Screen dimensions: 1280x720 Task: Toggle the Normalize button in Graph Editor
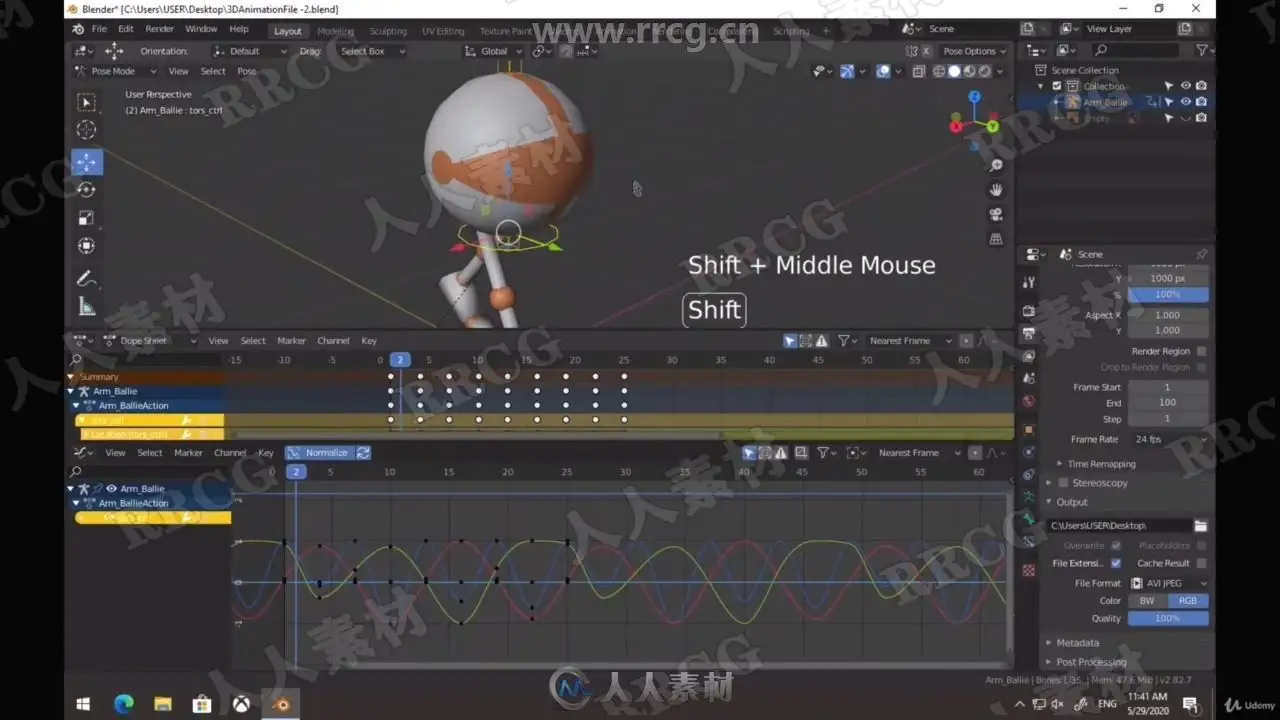[x=319, y=453]
